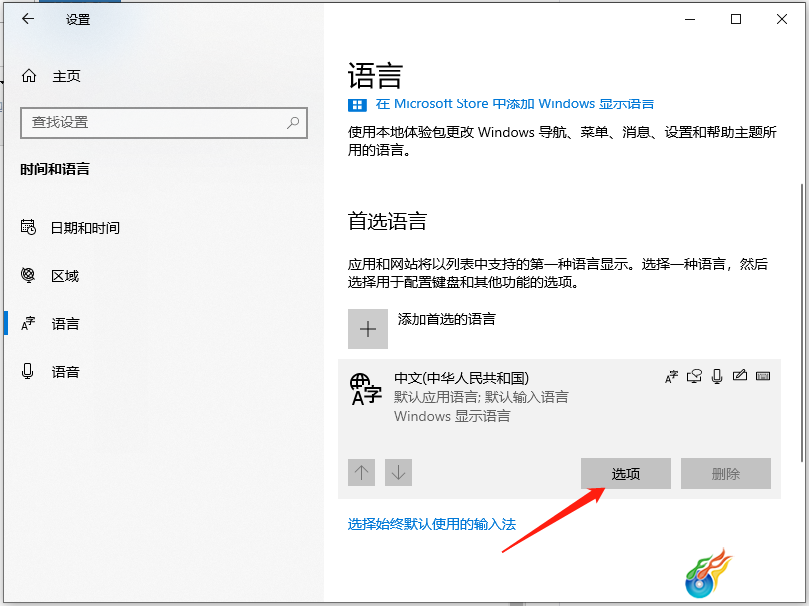This screenshot has width=809, height=606.
Task: Click the globe region icon
Action: [28, 275]
